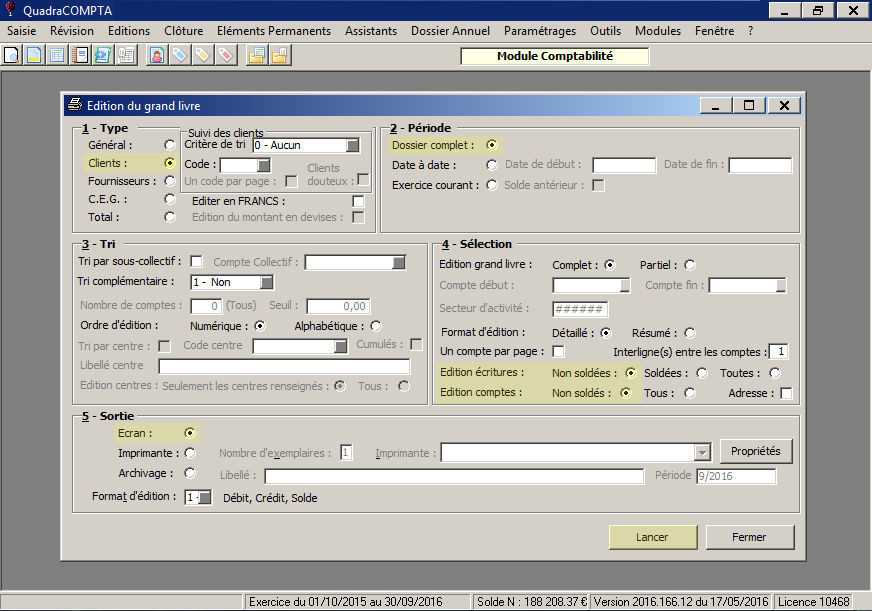Select Soldées for Edition écritures
This screenshot has height=611, width=872.
pos(702,373)
